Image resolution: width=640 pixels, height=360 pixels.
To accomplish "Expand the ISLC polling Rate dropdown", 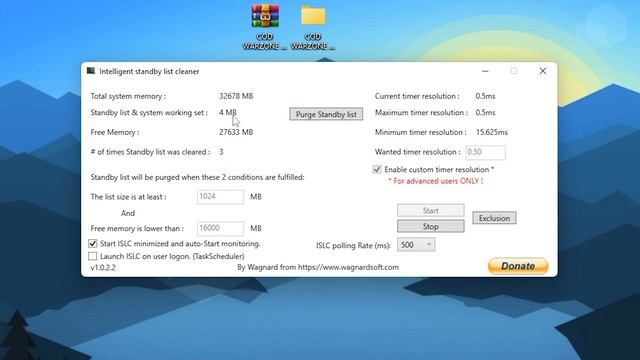I will (416, 245).
